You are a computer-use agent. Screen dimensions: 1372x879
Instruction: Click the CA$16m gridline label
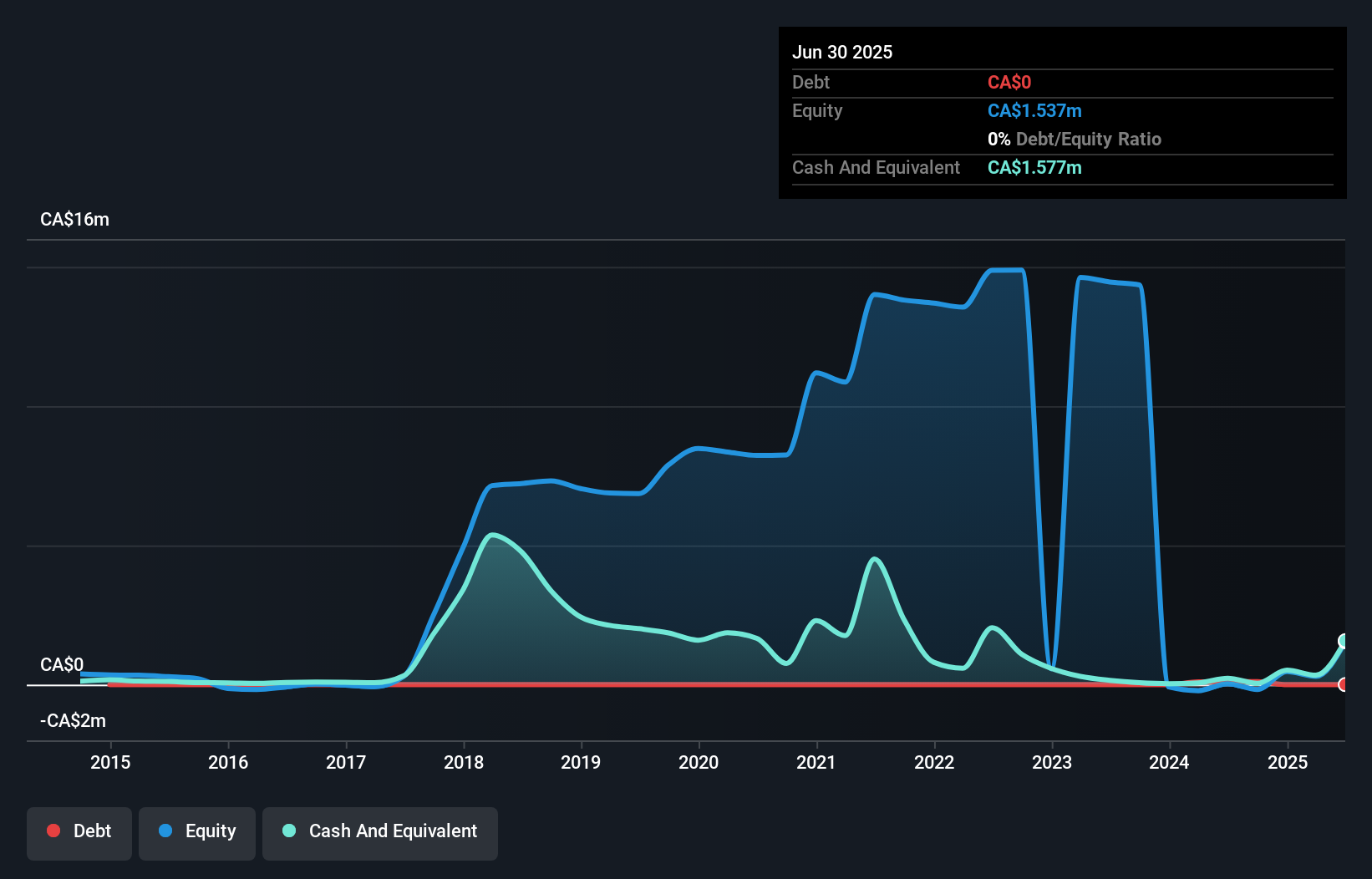pyautogui.click(x=74, y=219)
